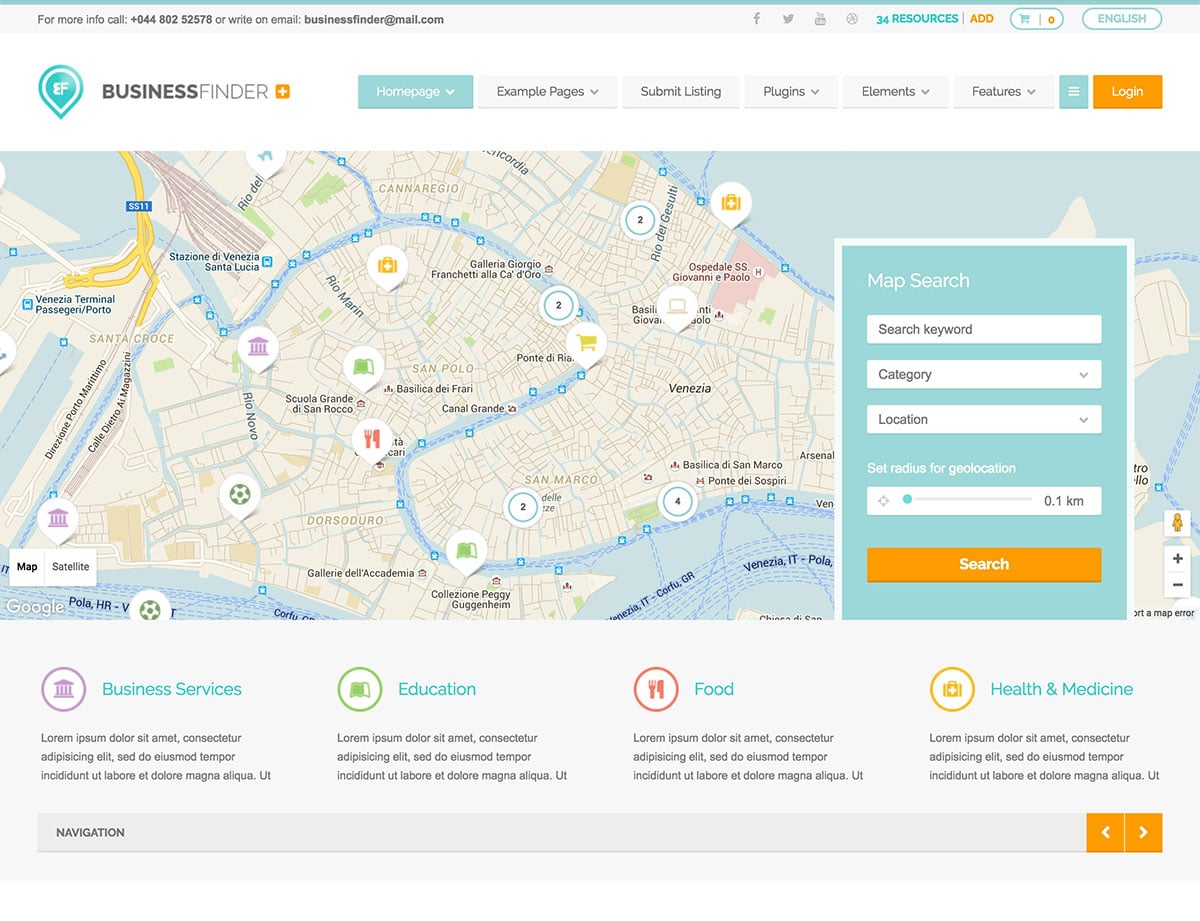The width and height of the screenshot is (1200, 921).
Task: Click the orange Login button
Action: click(x=1127, y=92)
